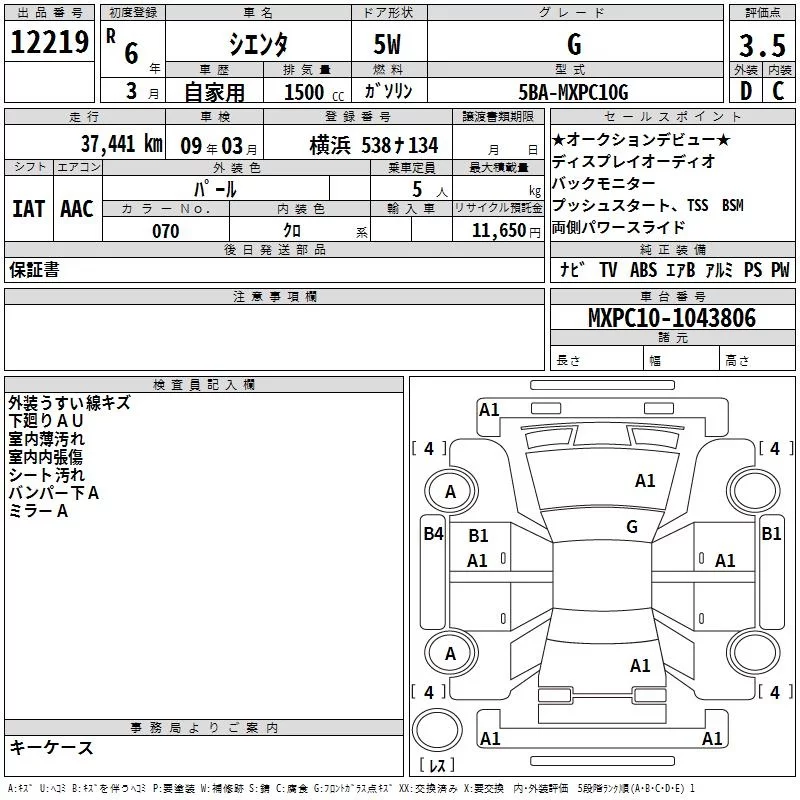Click the A1 mark on the hood
This screenshot has height=800, width=800.
point(645,481)
